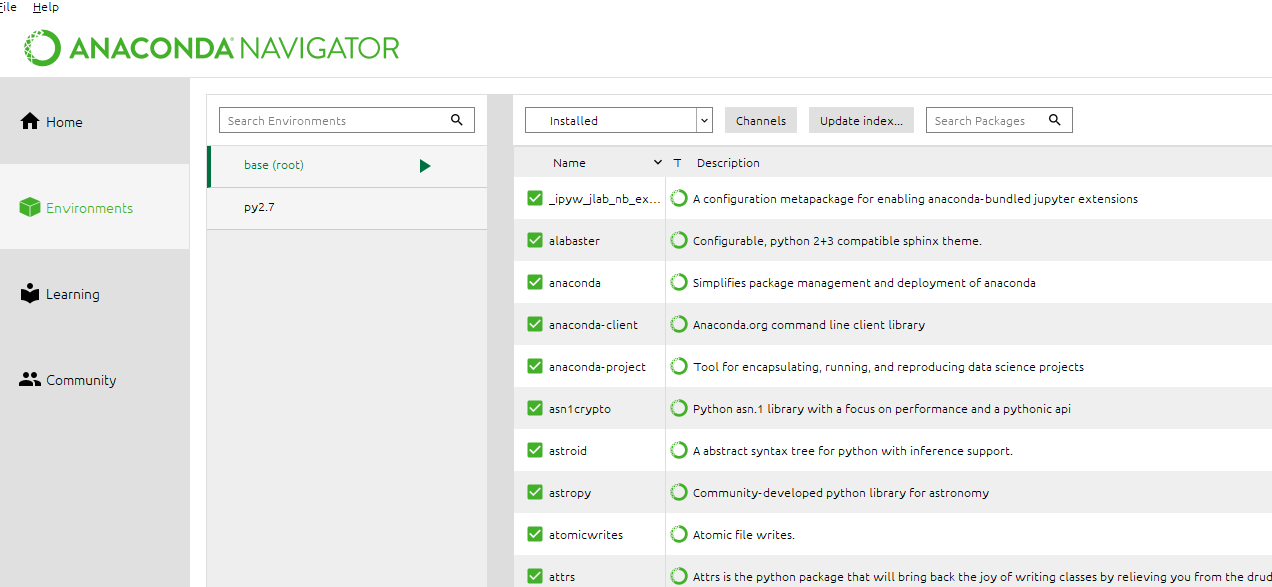Uncheck the astropy package checkbox

point(535,492)
